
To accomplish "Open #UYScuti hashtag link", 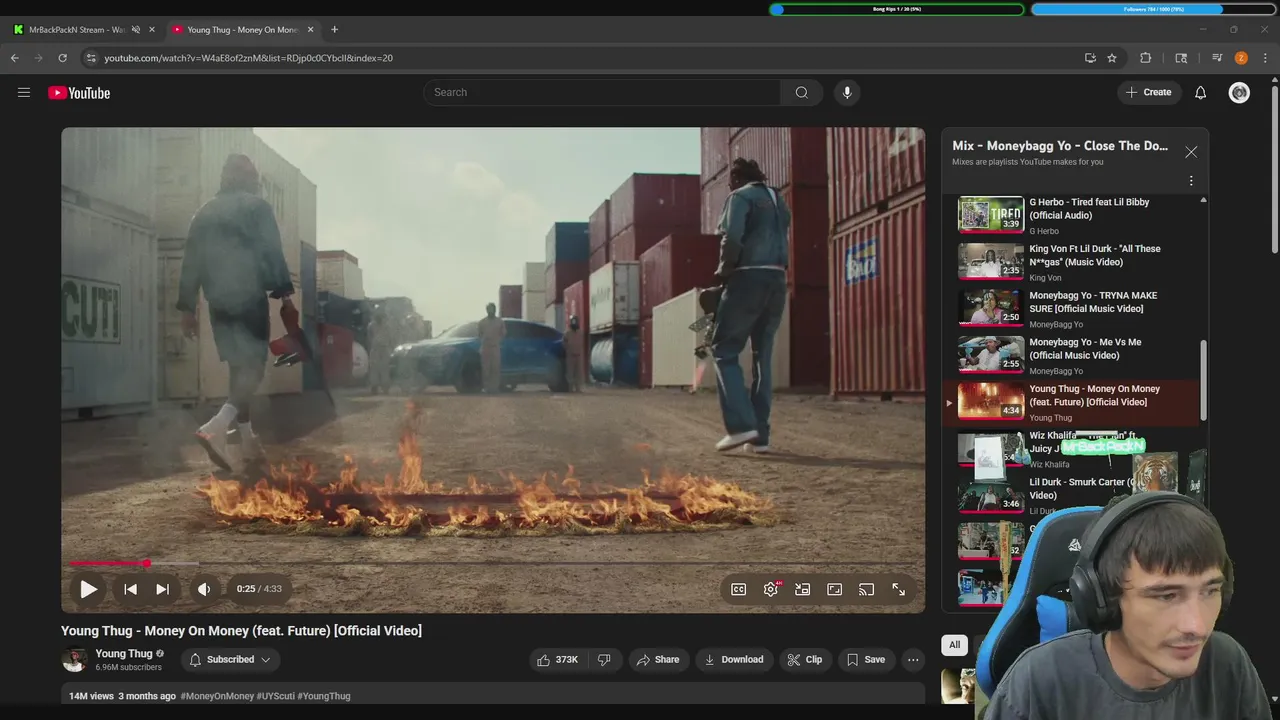I will tap(275, 696).
